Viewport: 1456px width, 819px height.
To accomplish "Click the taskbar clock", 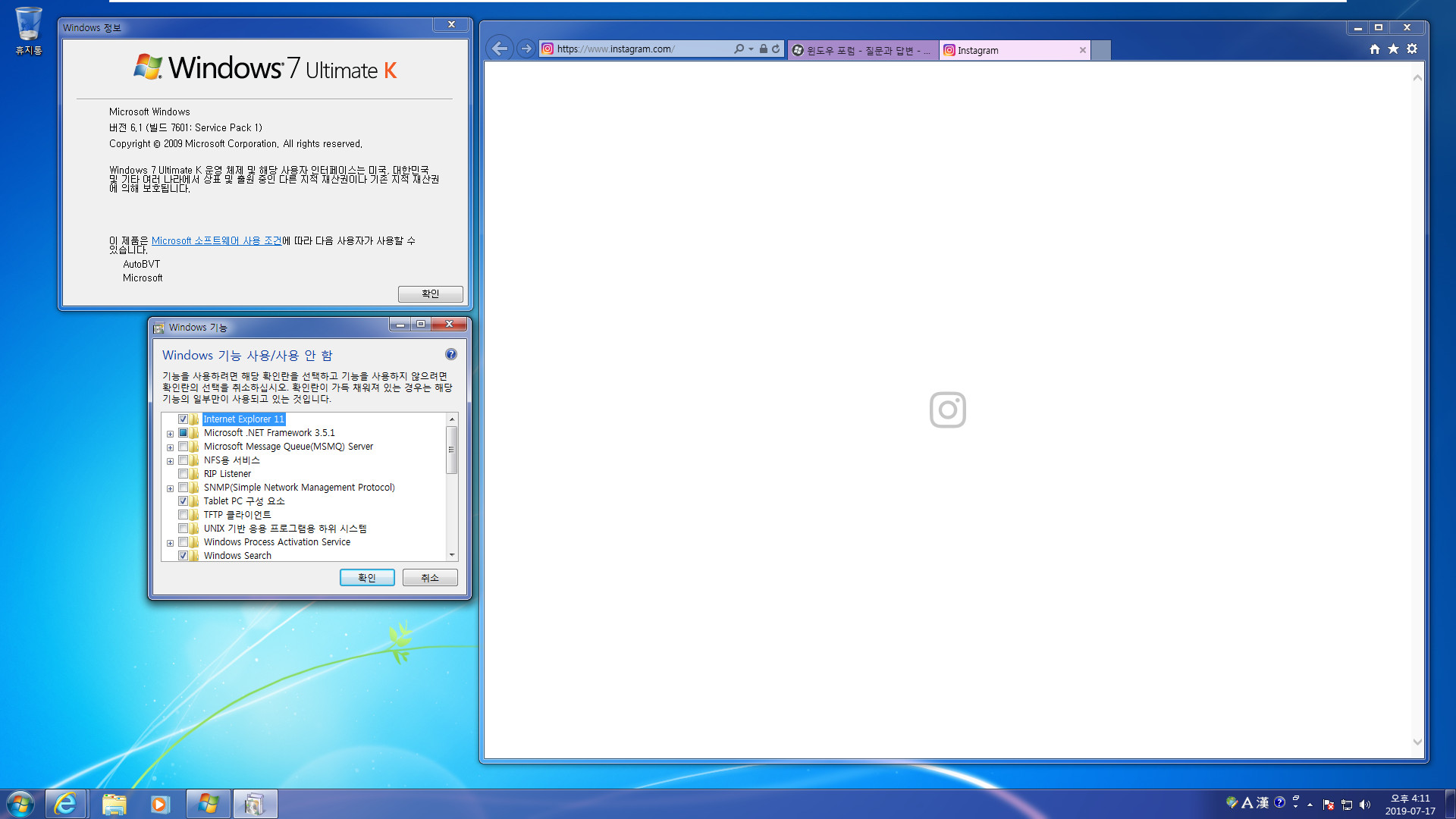I will (1410, 805).
